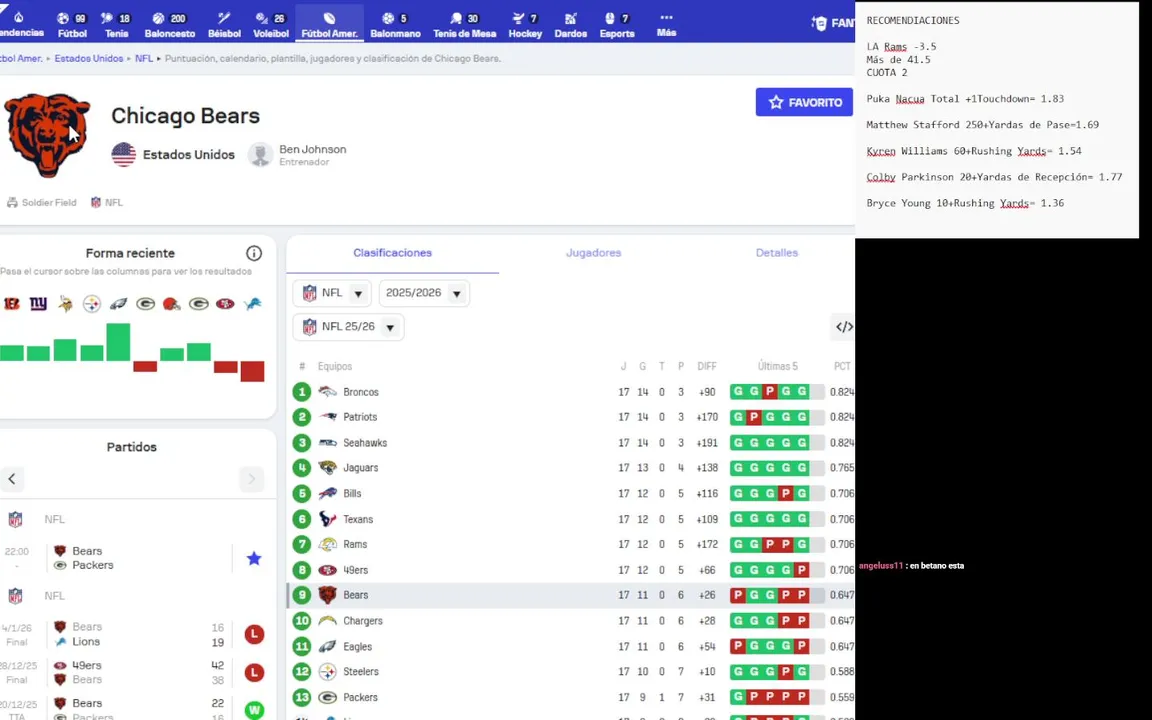Open the Tenis sport category
Screen dimensions: 1152x720
(116, 25)
